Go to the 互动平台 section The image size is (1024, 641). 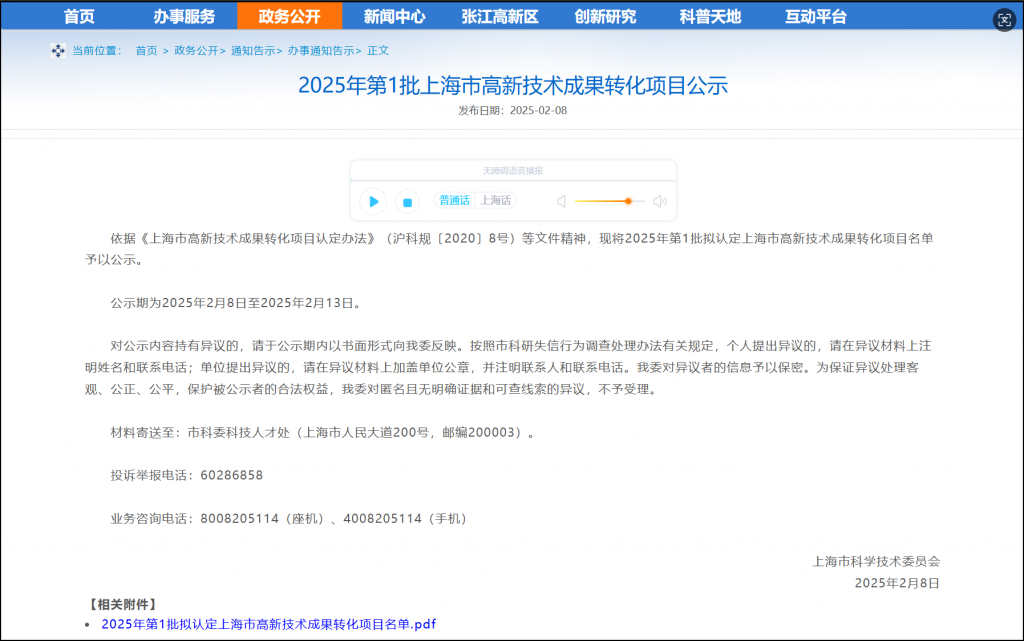click(815, 16)
